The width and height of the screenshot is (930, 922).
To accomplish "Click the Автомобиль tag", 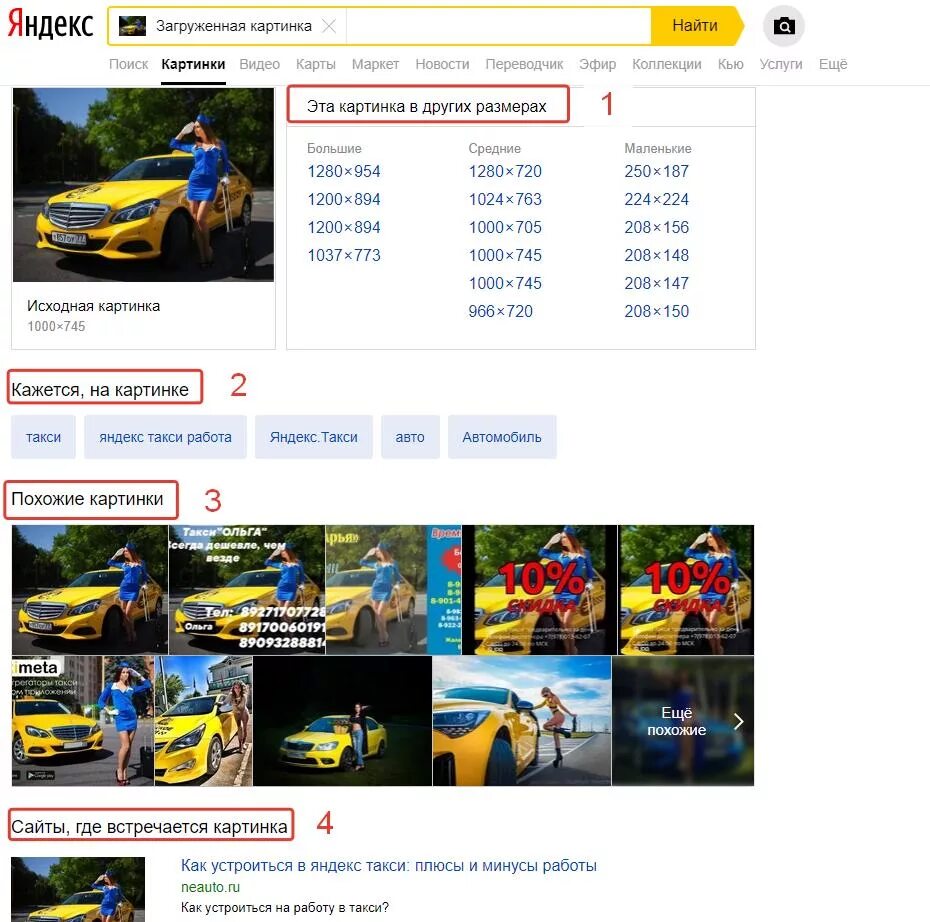I will point(502,437).
